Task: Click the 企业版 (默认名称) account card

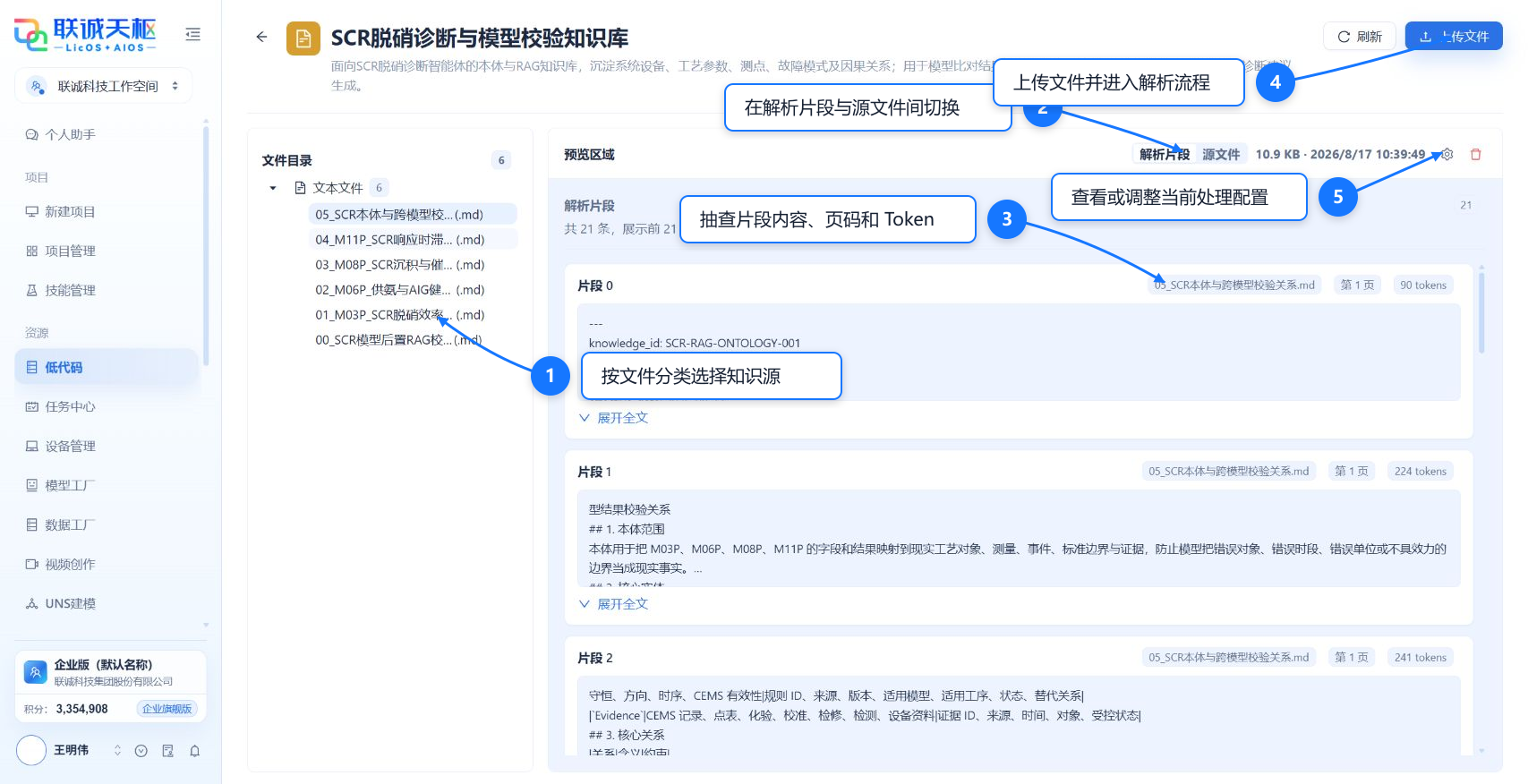Action: [x=111, y=673]
